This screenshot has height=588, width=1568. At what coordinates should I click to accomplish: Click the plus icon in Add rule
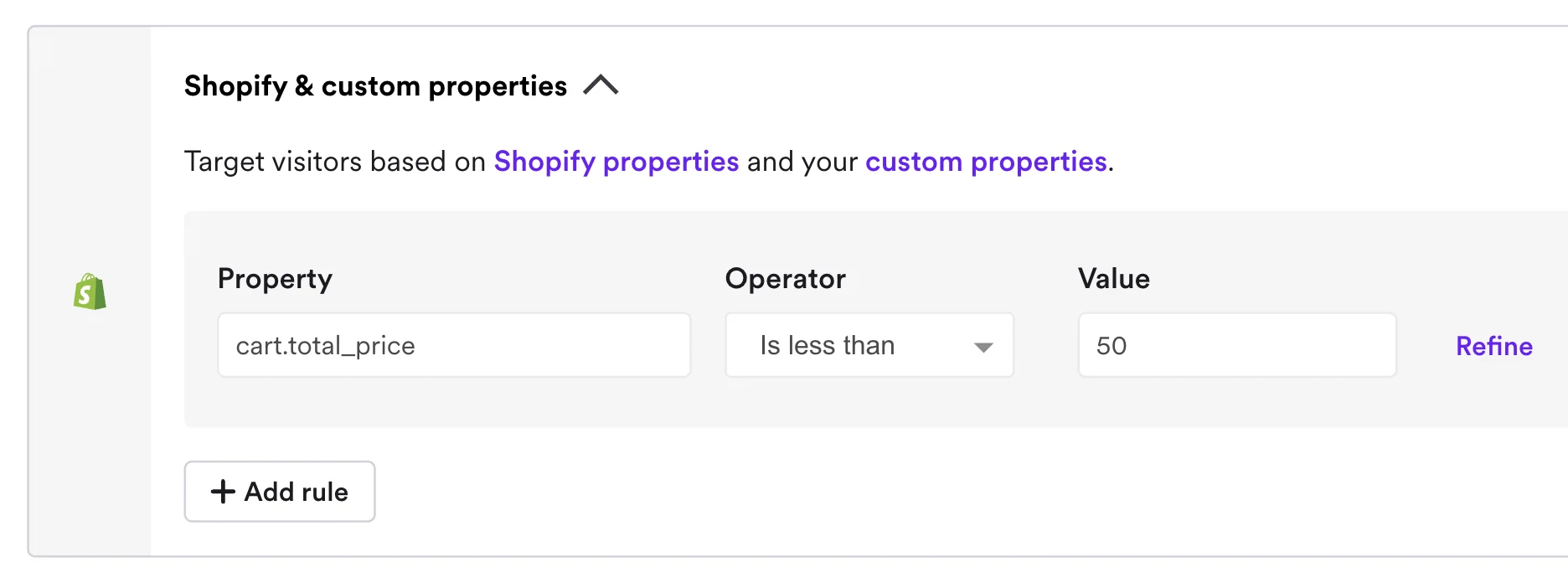(223, 492)
